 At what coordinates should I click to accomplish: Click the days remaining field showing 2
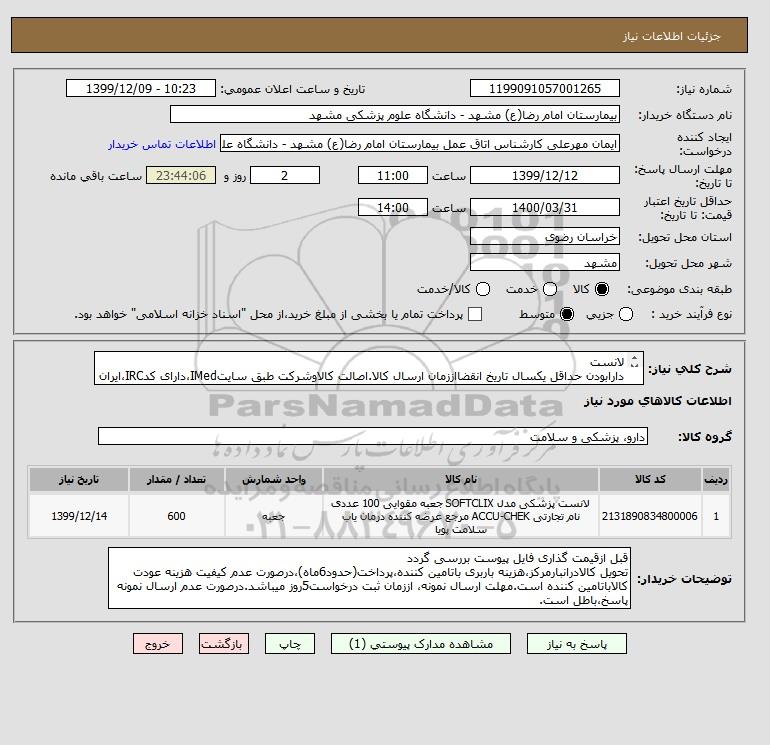285,175
